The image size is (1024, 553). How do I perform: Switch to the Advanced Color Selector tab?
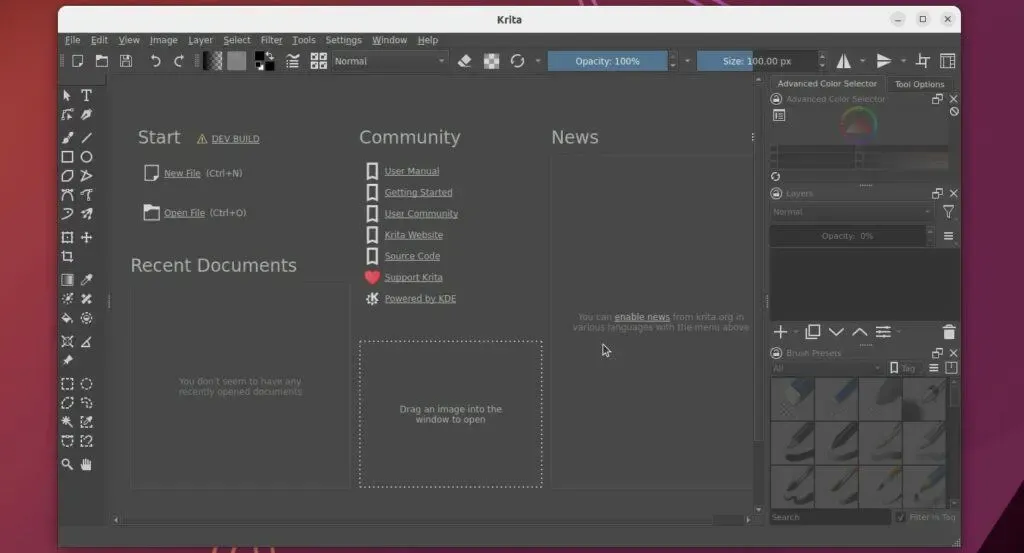[827, 84]
